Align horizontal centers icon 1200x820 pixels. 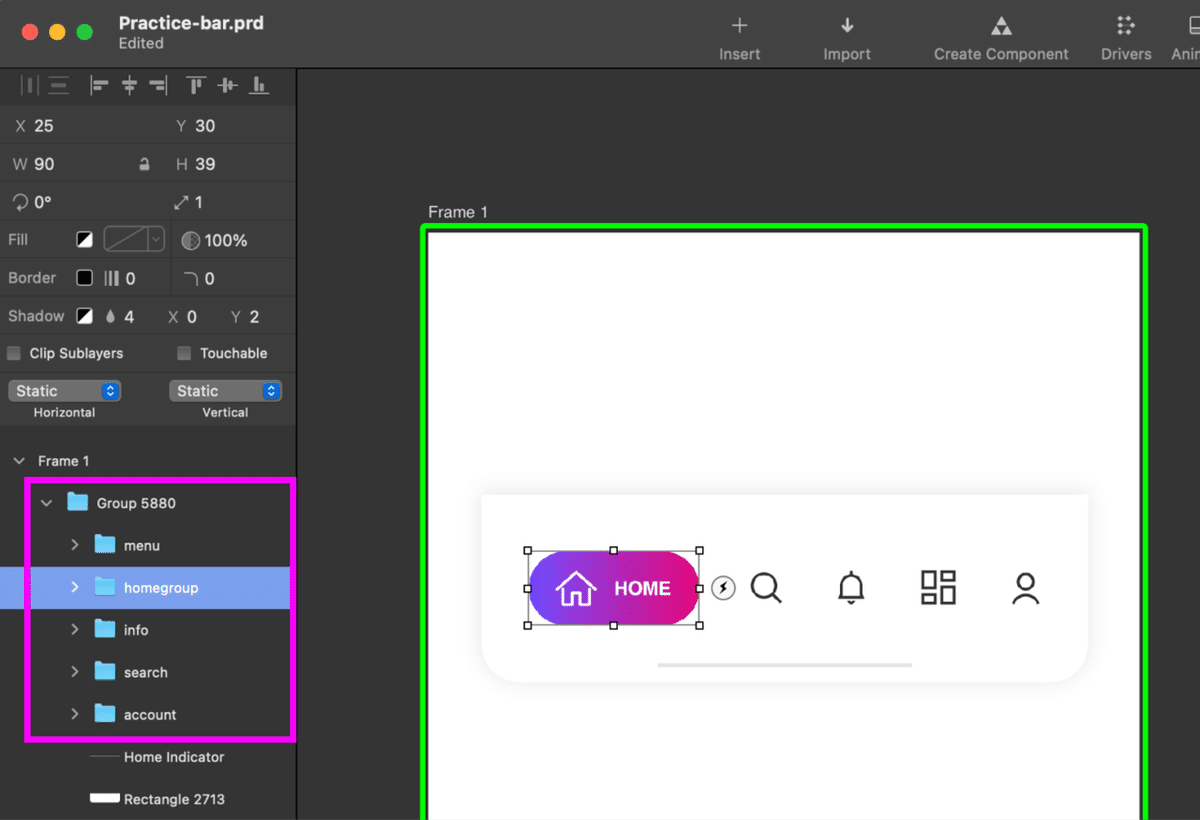128,86
